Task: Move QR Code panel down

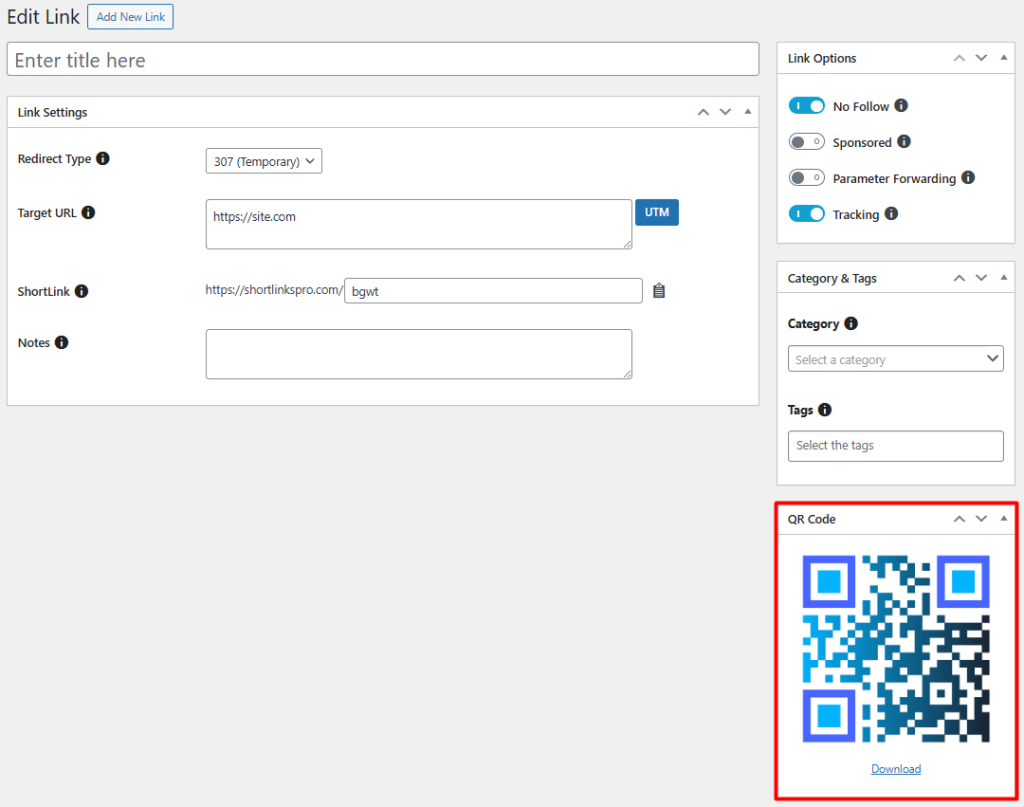Action: point(982,519)
